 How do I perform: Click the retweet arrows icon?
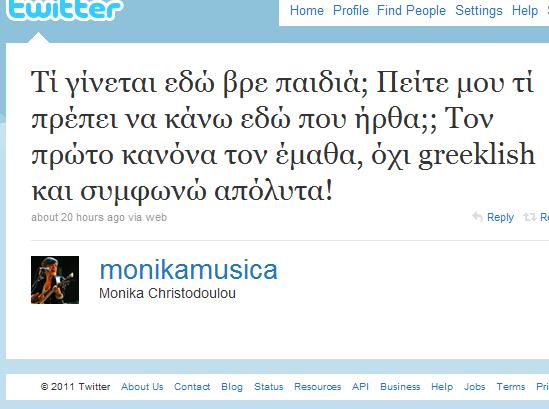pos(530,217)
